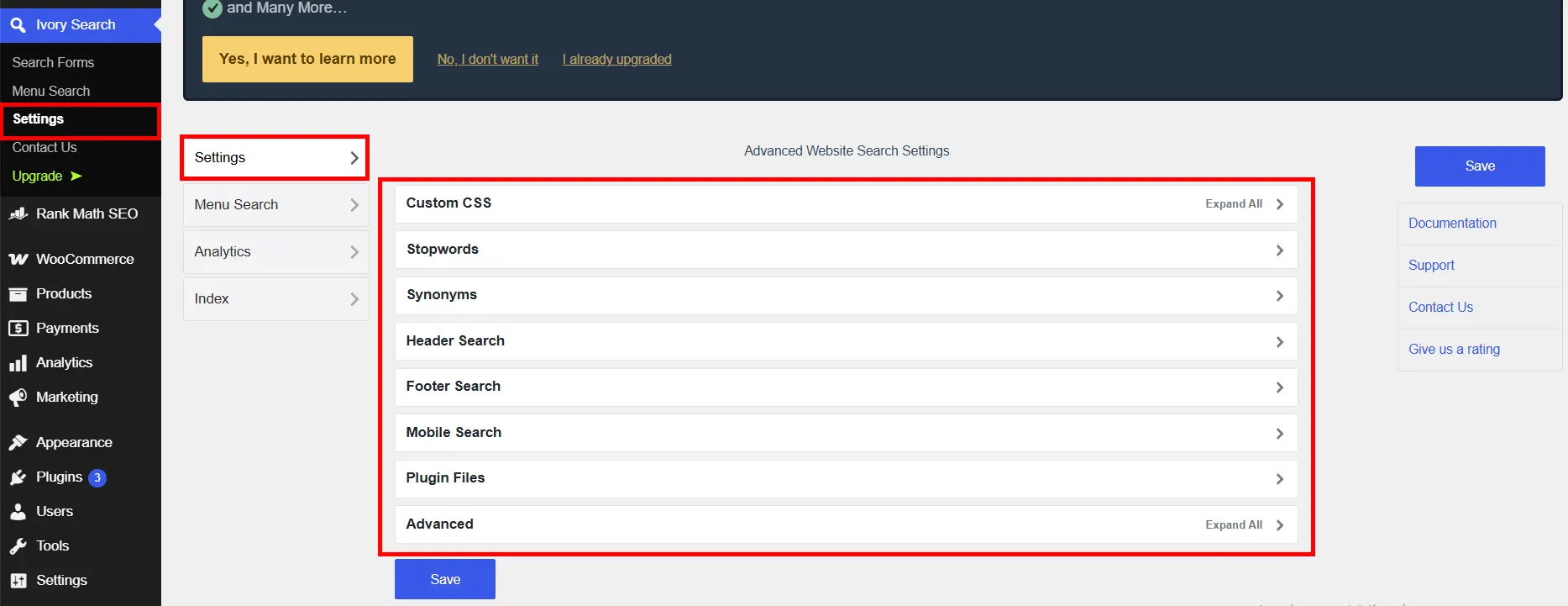Open the Support link

point(1431,266)
